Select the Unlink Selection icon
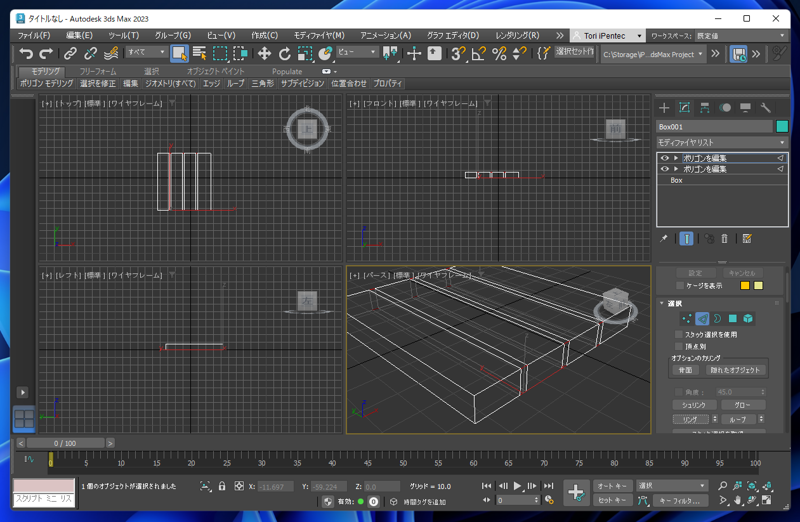The width and height of the screenshot is (800, 522). pyautogui.click(x=90, y=53)
